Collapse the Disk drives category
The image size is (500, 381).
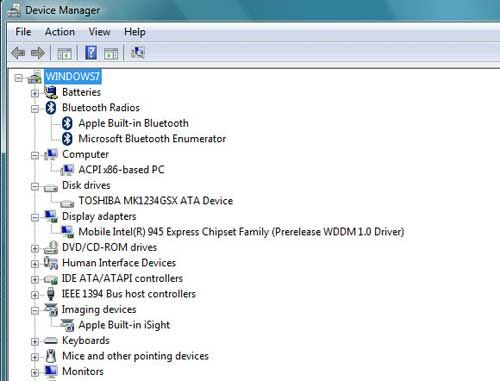point(35,186)
